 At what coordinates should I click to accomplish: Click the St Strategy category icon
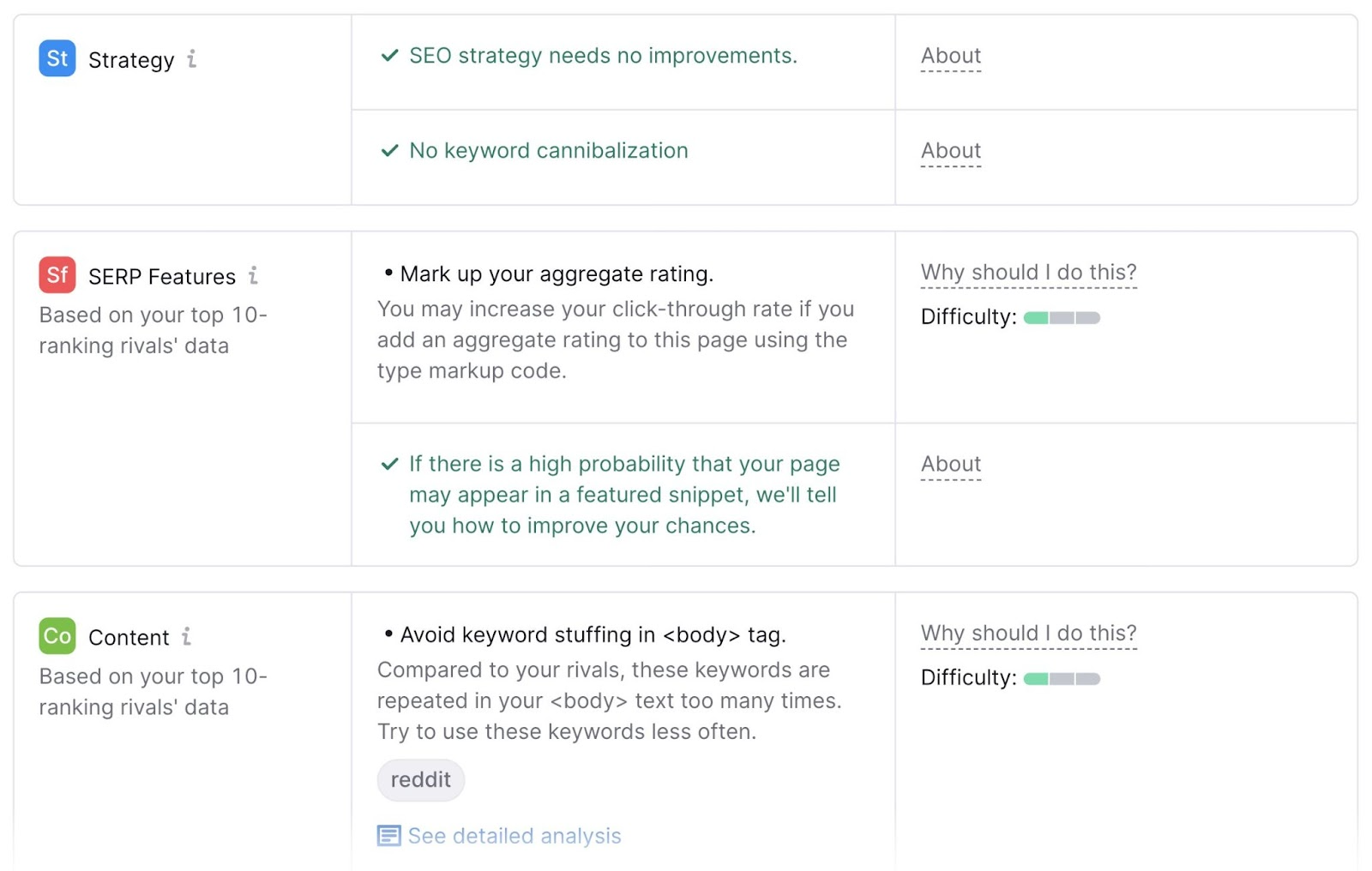[x=56, y=58]
